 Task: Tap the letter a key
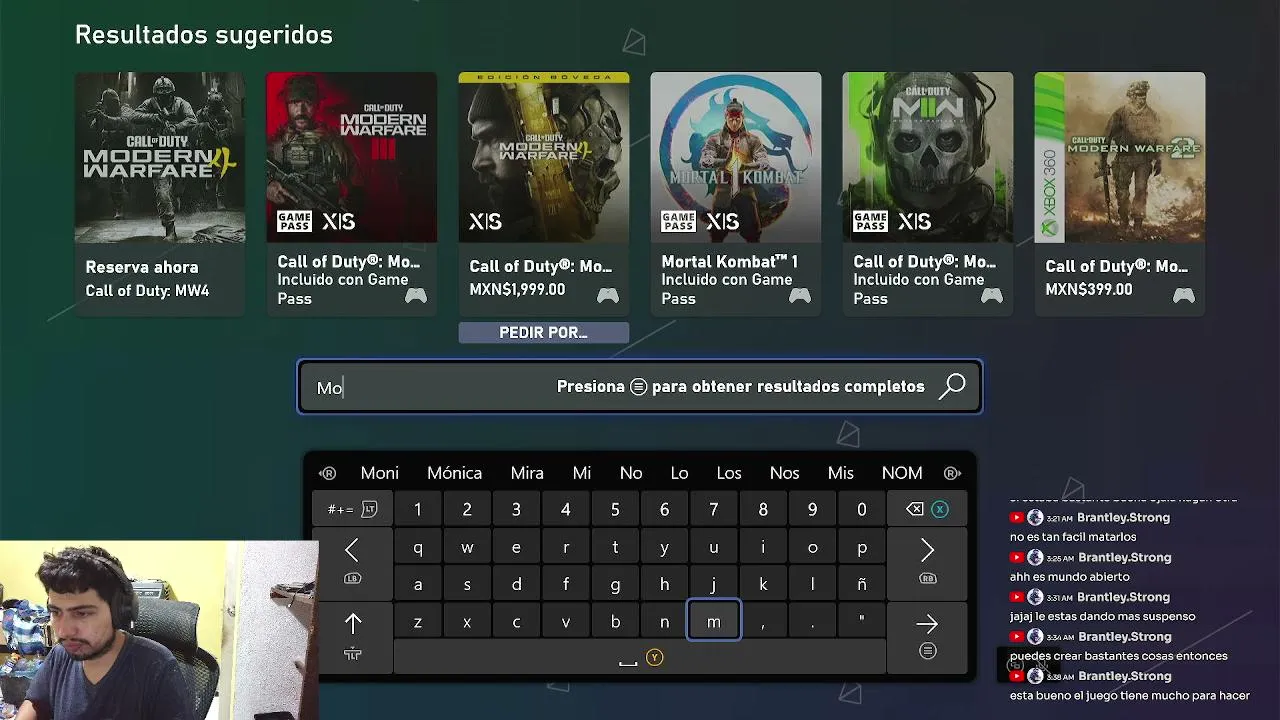pyautogui.click(x=418, y=584)
